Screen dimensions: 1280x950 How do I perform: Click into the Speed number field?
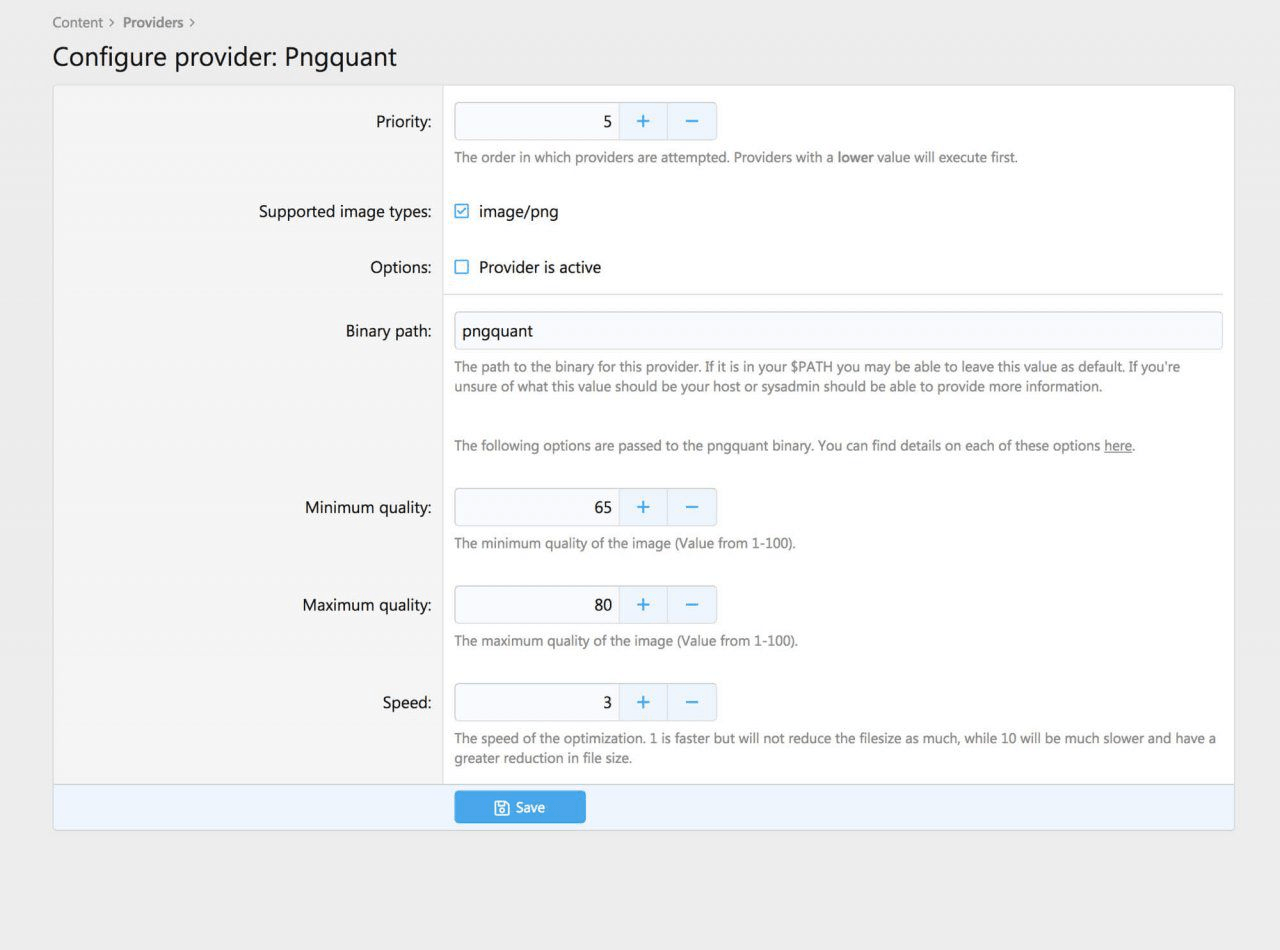coord(537,702)
